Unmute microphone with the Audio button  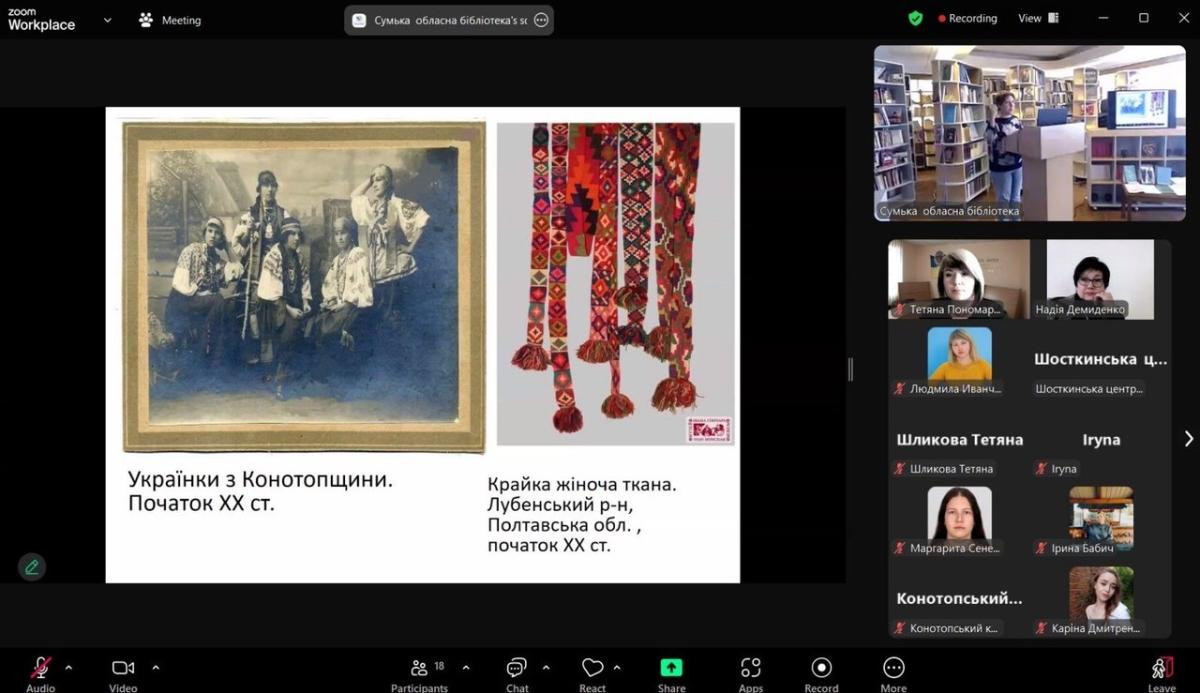coord(41,669)
